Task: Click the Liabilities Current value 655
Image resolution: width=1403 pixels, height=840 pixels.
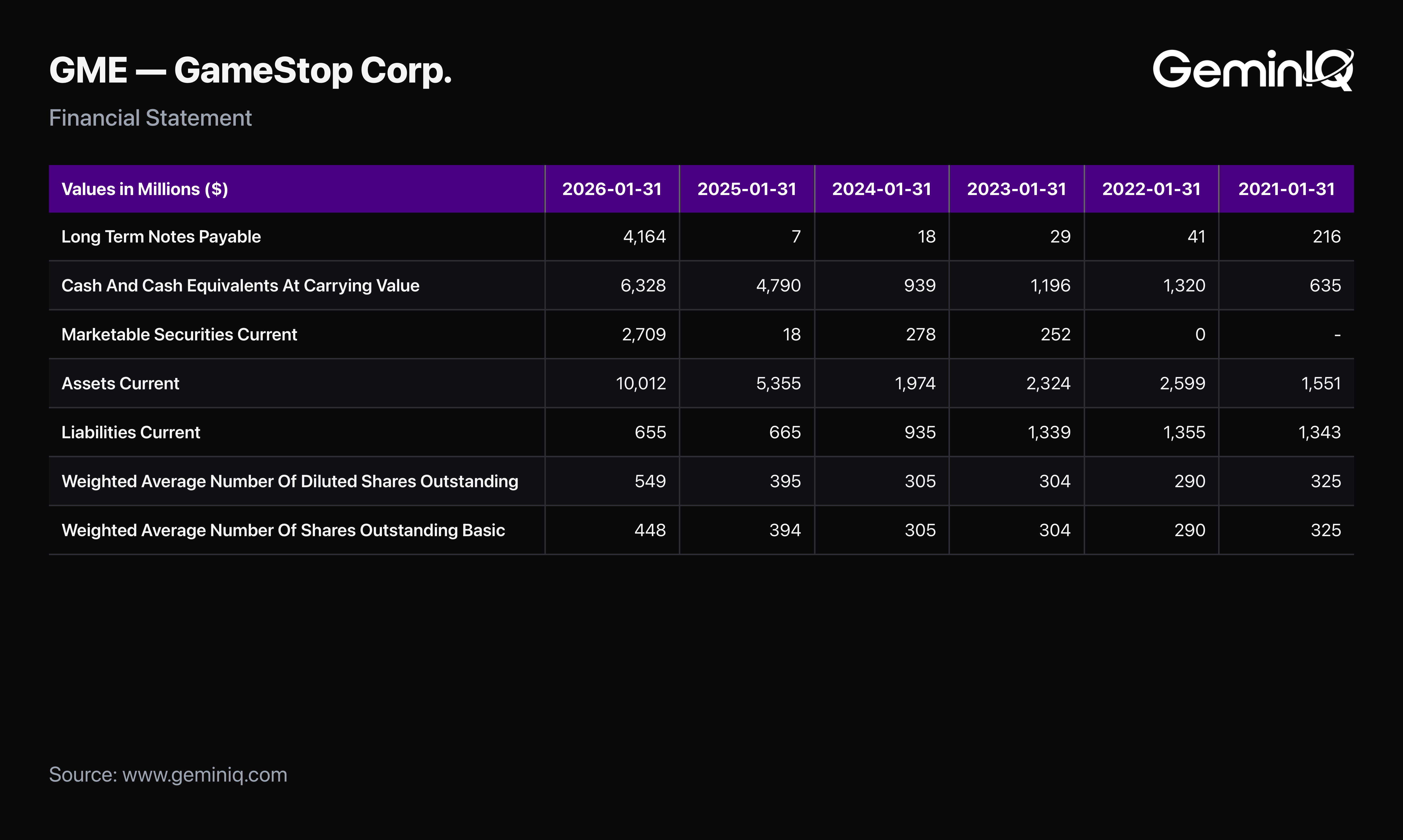Action: click(x=651, y=432)
